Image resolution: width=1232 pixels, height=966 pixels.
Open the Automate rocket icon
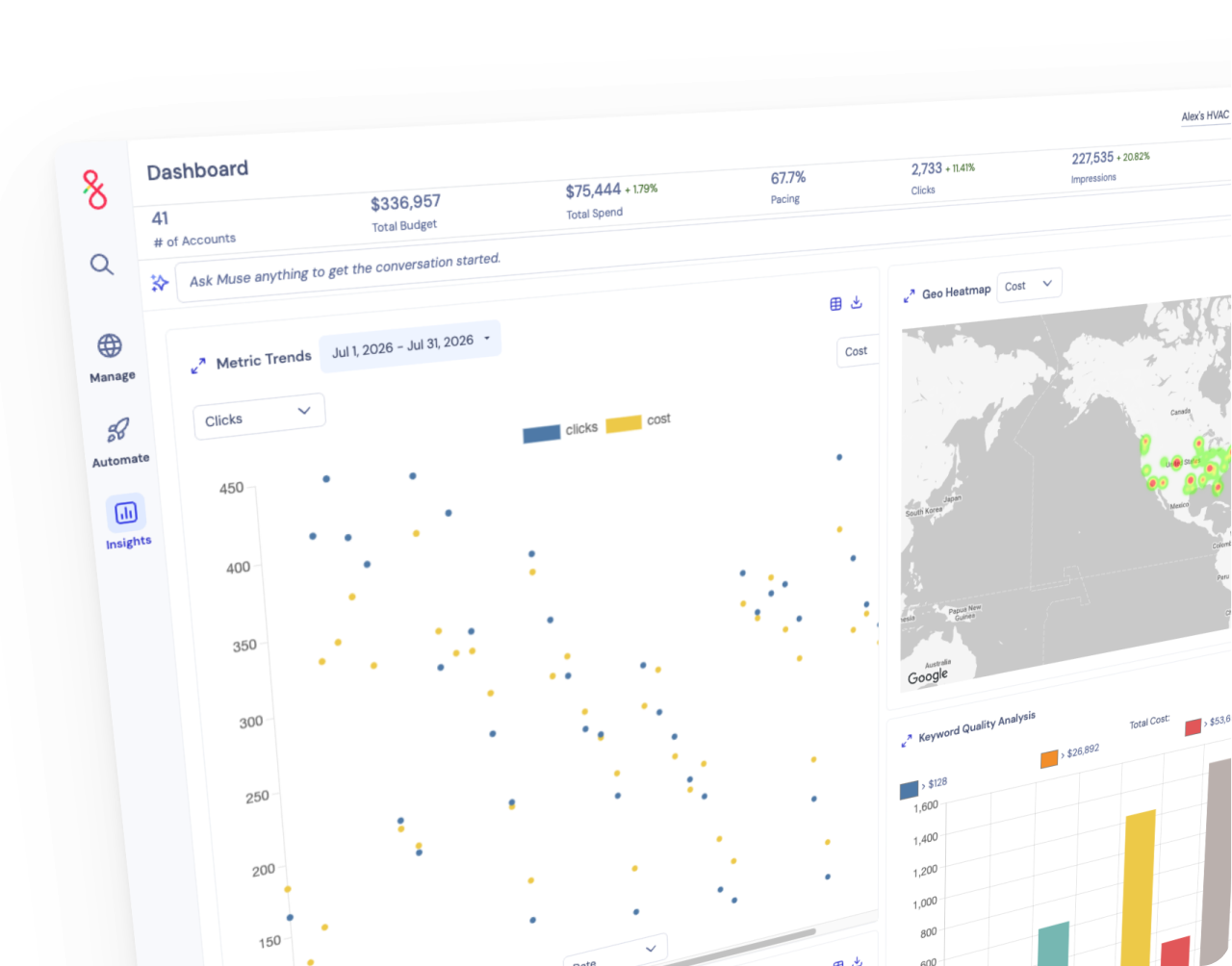(x=118, y=429)
